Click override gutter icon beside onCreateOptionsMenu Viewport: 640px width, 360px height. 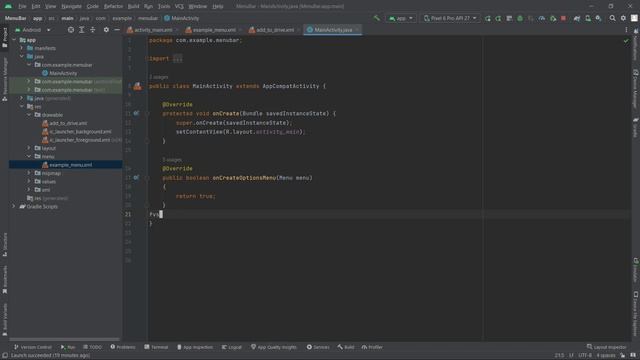[136, 178]
